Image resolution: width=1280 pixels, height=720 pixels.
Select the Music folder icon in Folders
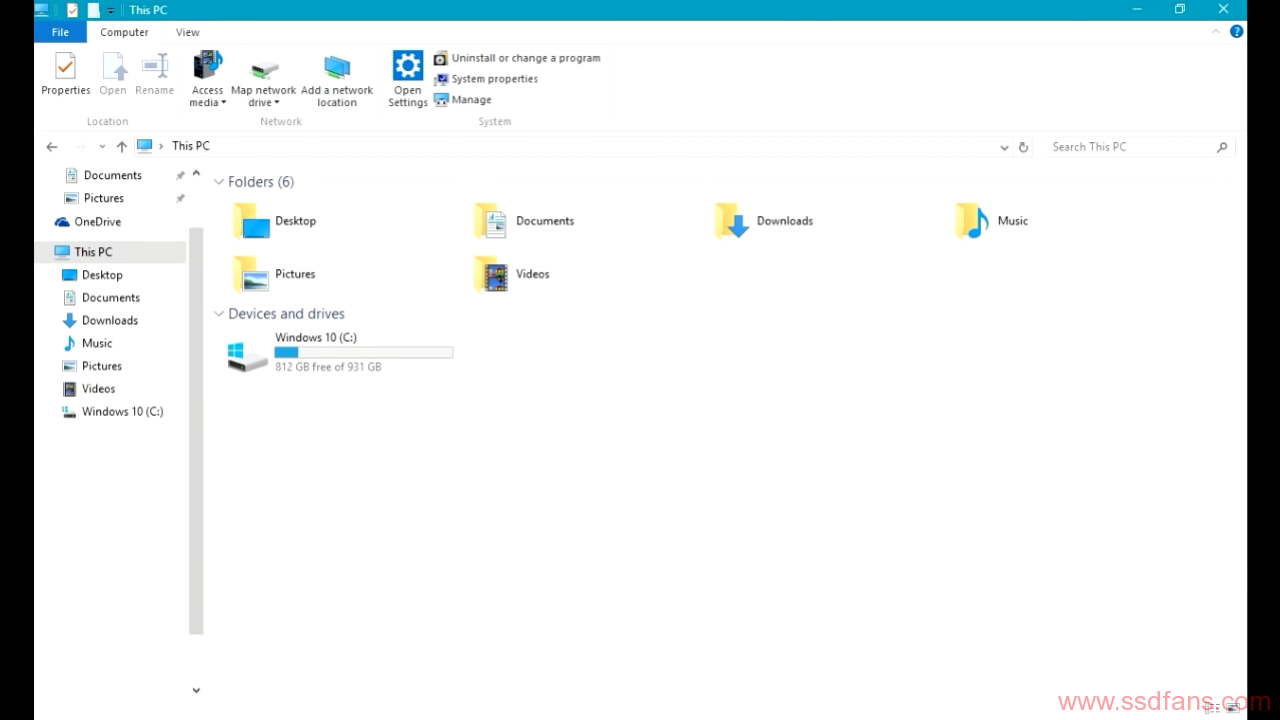pos(972,221)
